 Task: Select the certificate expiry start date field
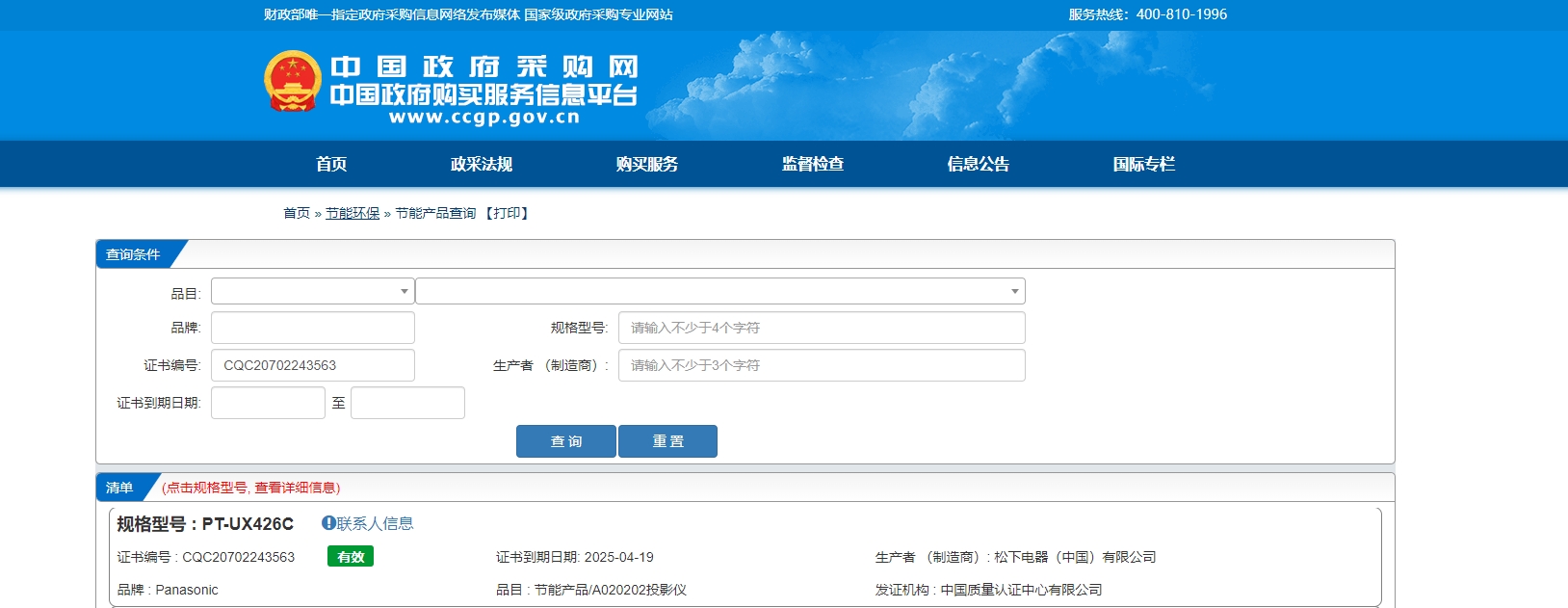pyautogui.click(x=268, y=403)
